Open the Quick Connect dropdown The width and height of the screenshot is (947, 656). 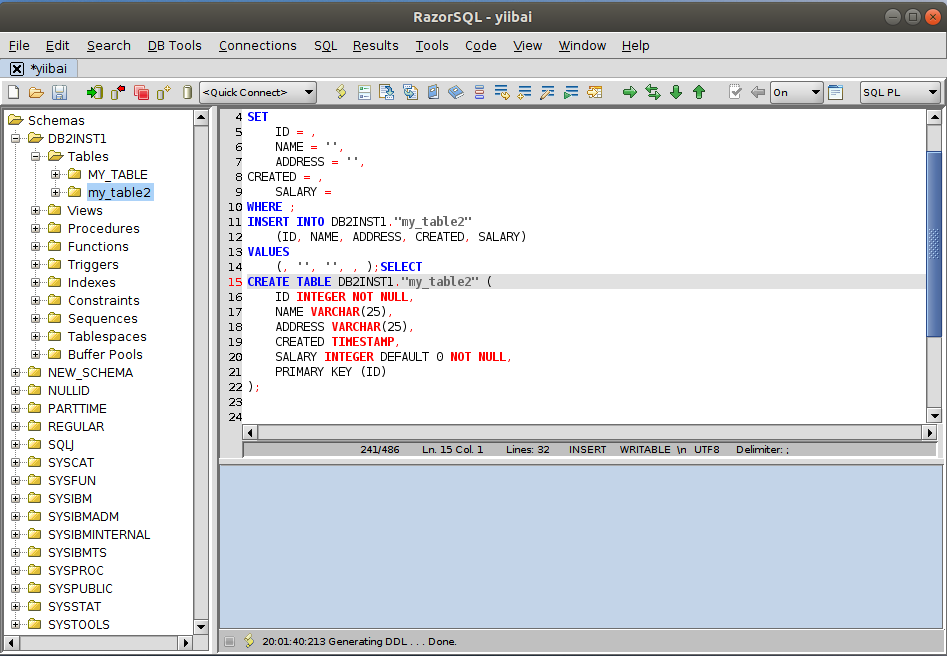point(258,92)
